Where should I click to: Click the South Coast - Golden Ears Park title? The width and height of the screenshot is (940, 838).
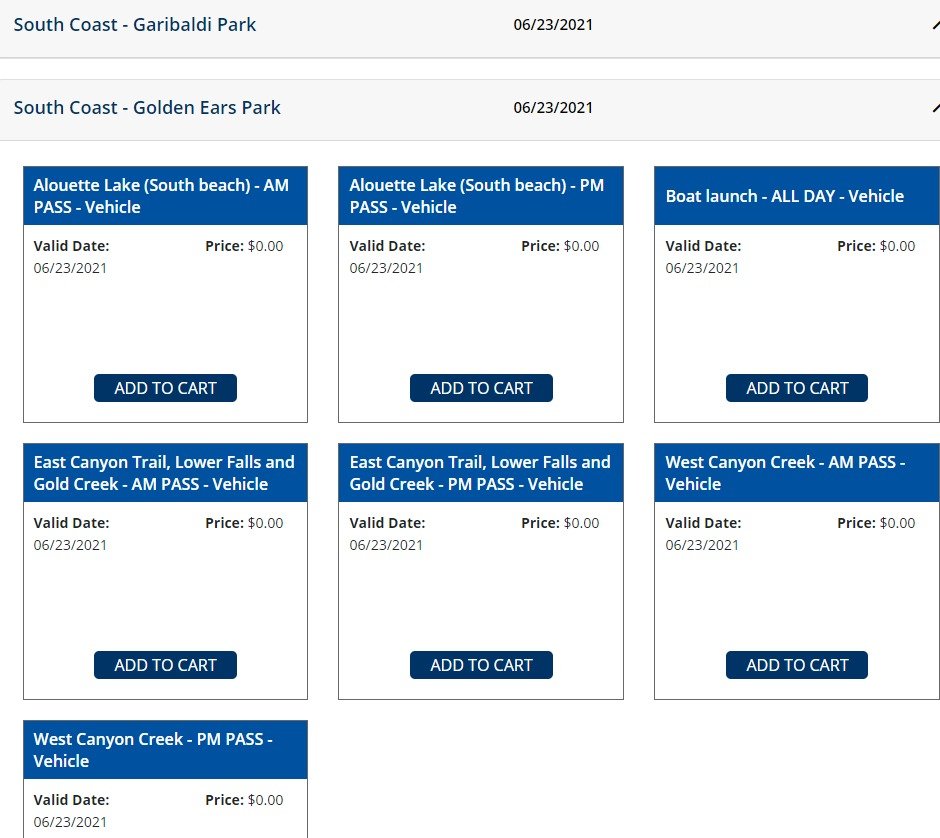pos(147,107)
